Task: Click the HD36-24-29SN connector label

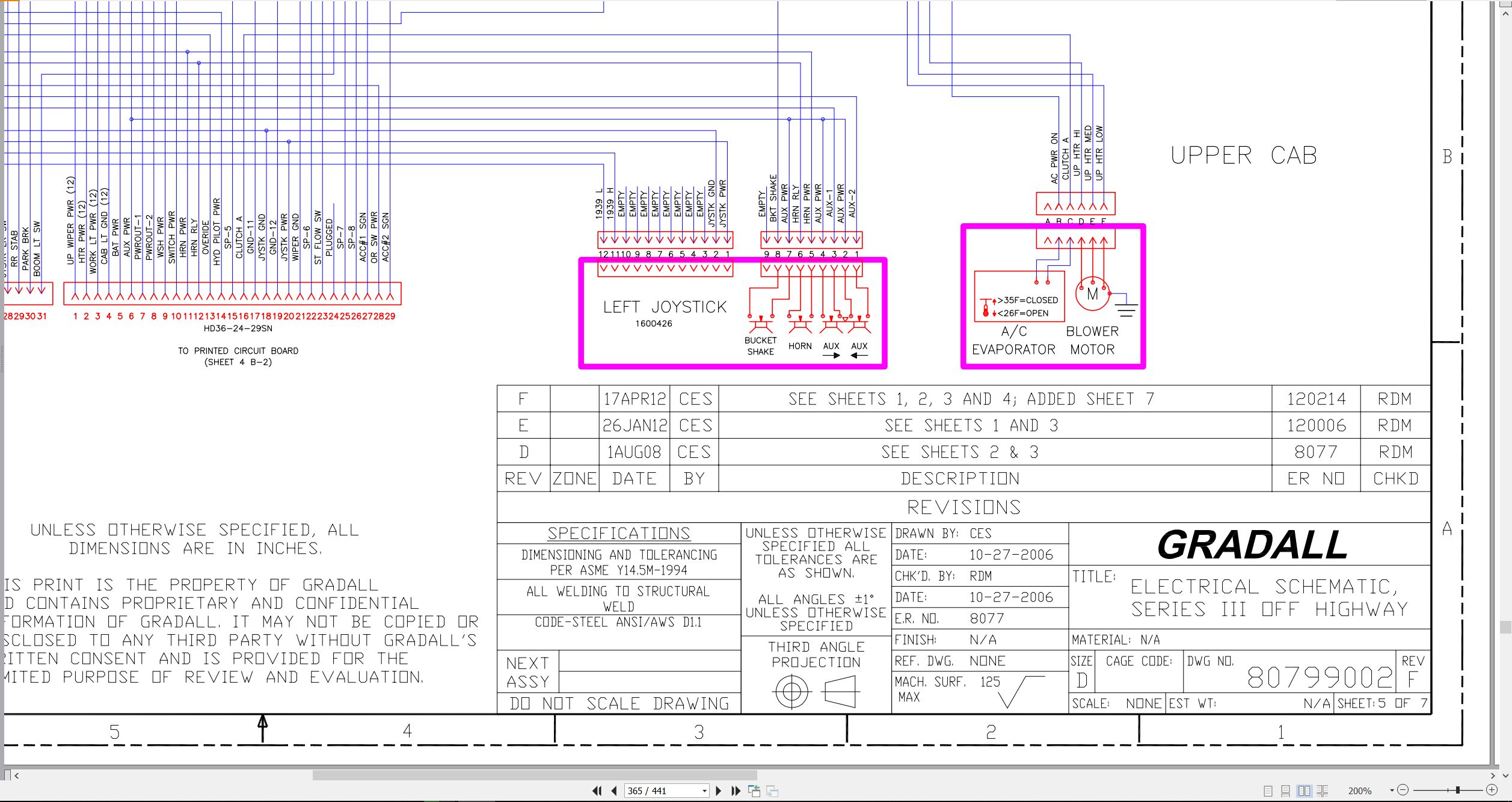Action: pyautogui.click(x=238, y=329)
